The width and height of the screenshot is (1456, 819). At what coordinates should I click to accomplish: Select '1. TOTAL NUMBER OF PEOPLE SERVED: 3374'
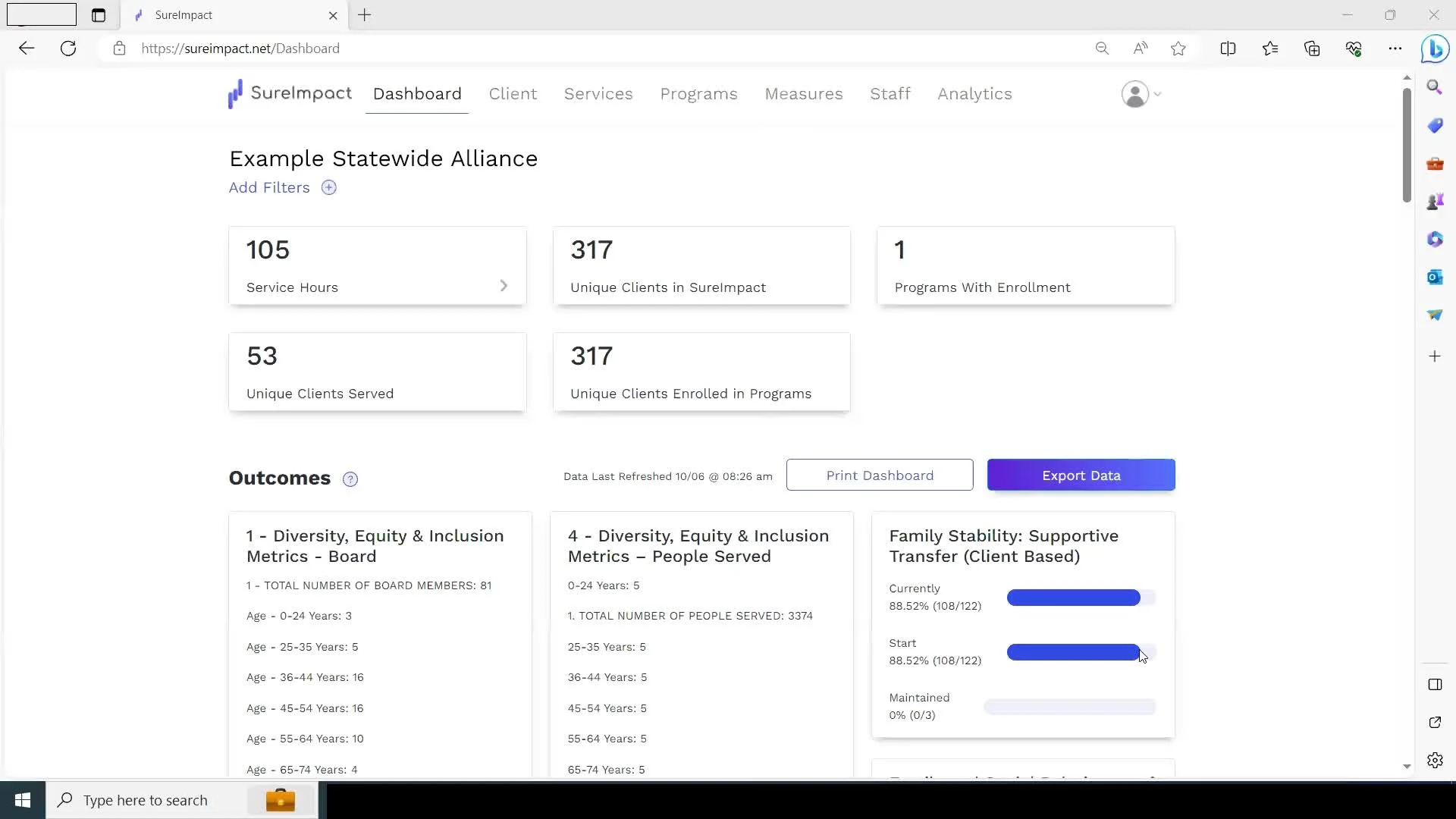click(x=690, y=616)
